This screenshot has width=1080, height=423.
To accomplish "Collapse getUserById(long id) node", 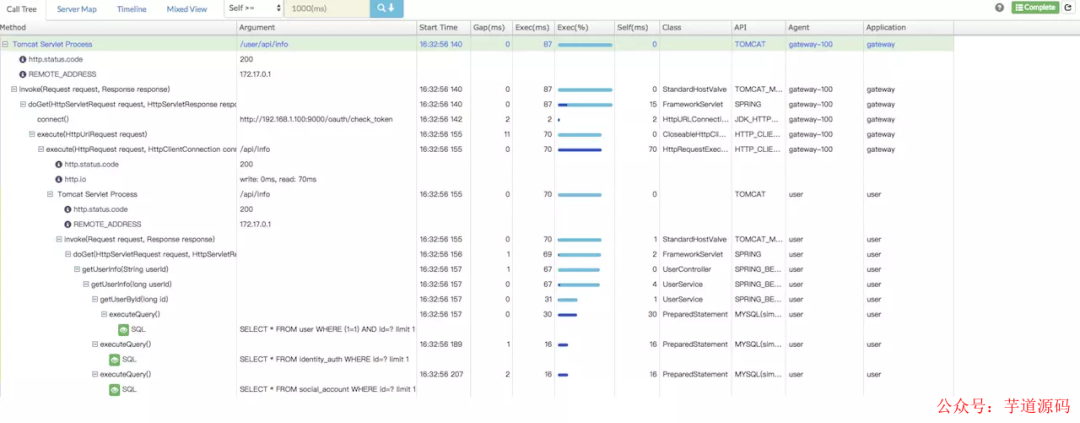I will 94,300.
